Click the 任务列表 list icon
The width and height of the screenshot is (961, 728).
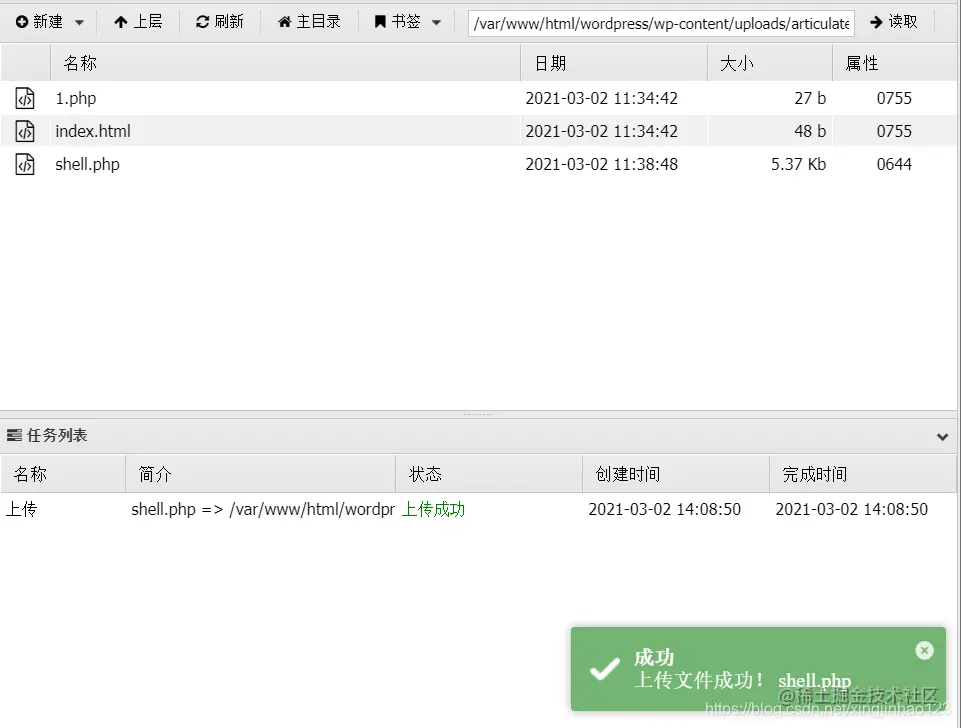point(14,436)
